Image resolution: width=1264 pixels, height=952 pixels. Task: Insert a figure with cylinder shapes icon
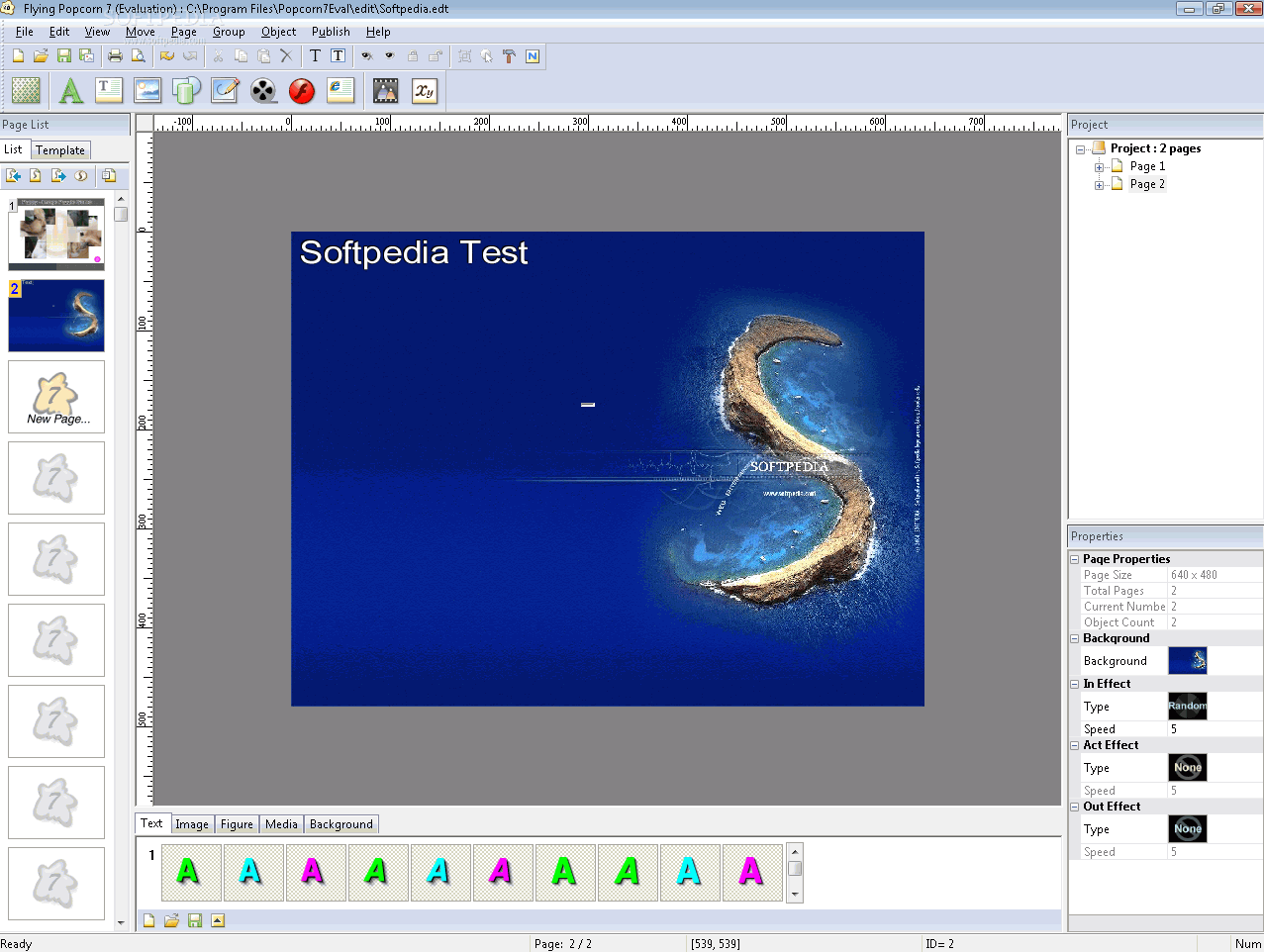186,91
